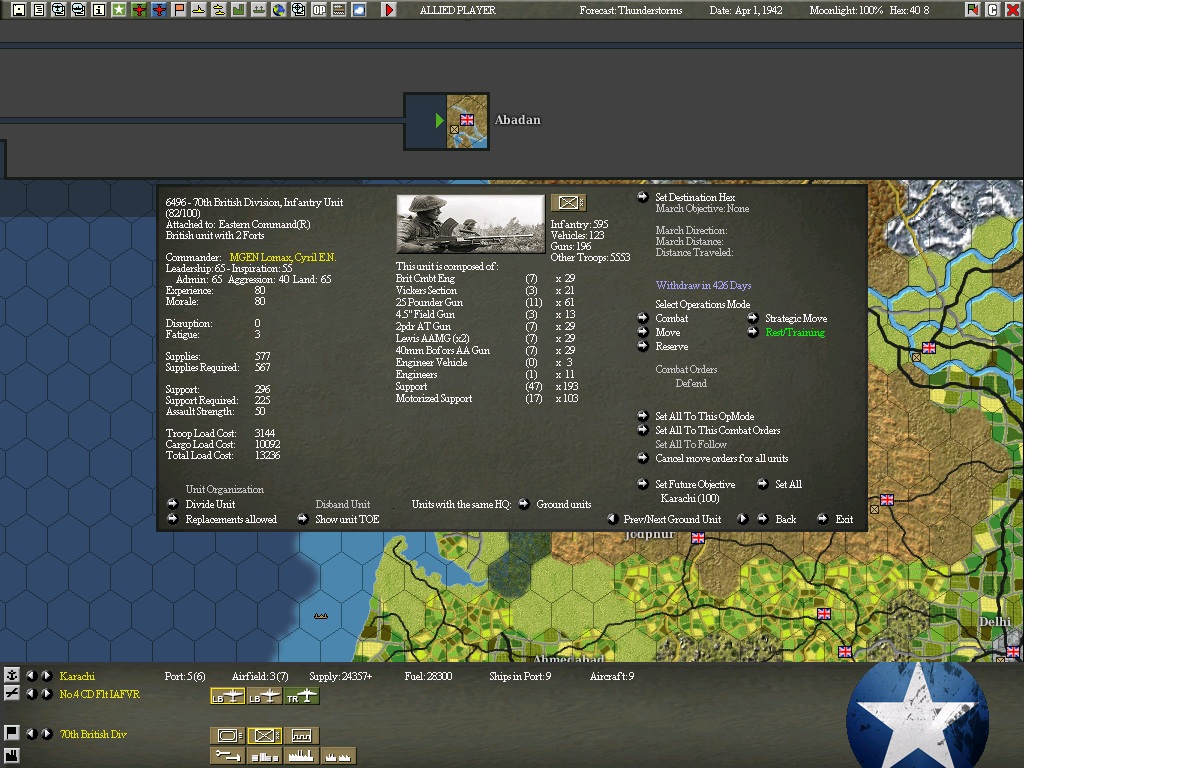Click the globe toolbar icon
The width and height of the screenshot is (1190, 768).
tap(279, 10)
